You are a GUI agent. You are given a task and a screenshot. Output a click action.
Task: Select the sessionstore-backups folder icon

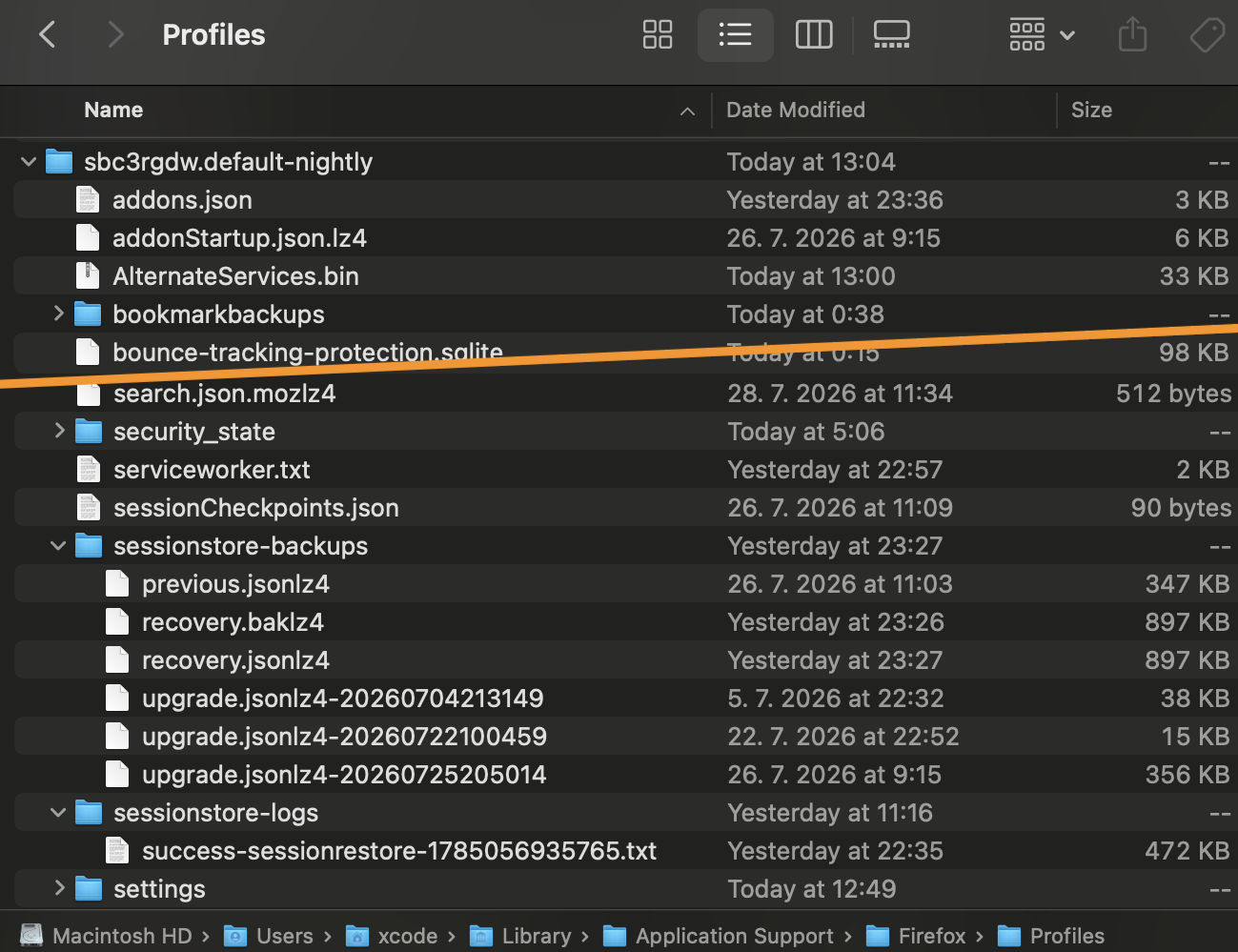tap(89, 545)
